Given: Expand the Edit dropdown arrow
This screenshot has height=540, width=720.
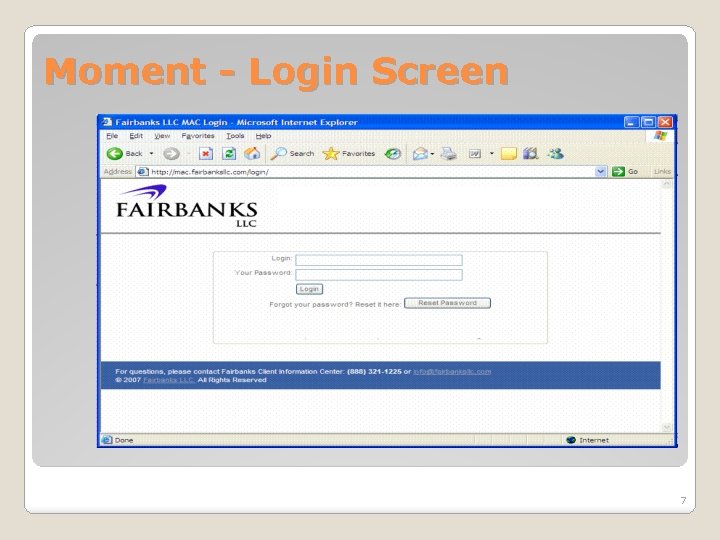Looking at the screenshot, I should point(492,153).
